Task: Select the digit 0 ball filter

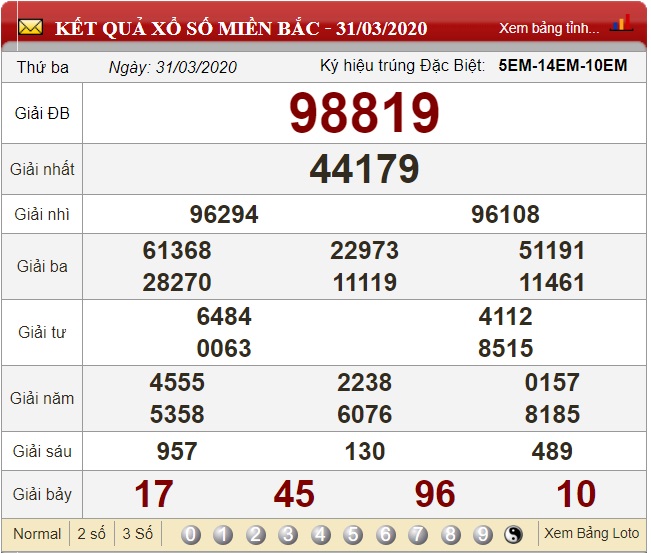Action: pos(191,534)
